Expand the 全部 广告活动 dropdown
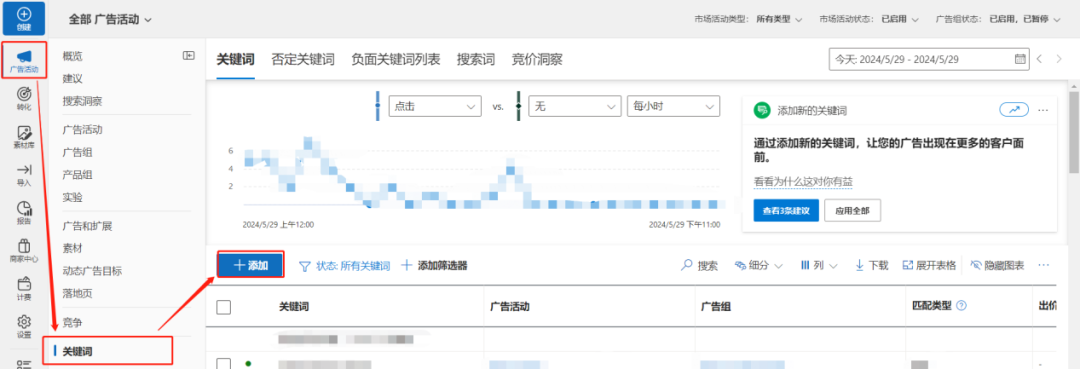The image size is (1080, 369). tap(110, 19)
